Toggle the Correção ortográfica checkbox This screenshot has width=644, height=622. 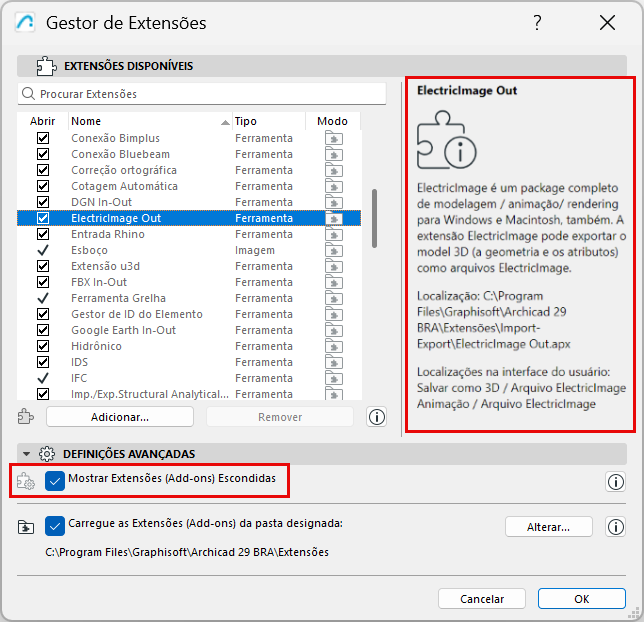click(43, 170)
